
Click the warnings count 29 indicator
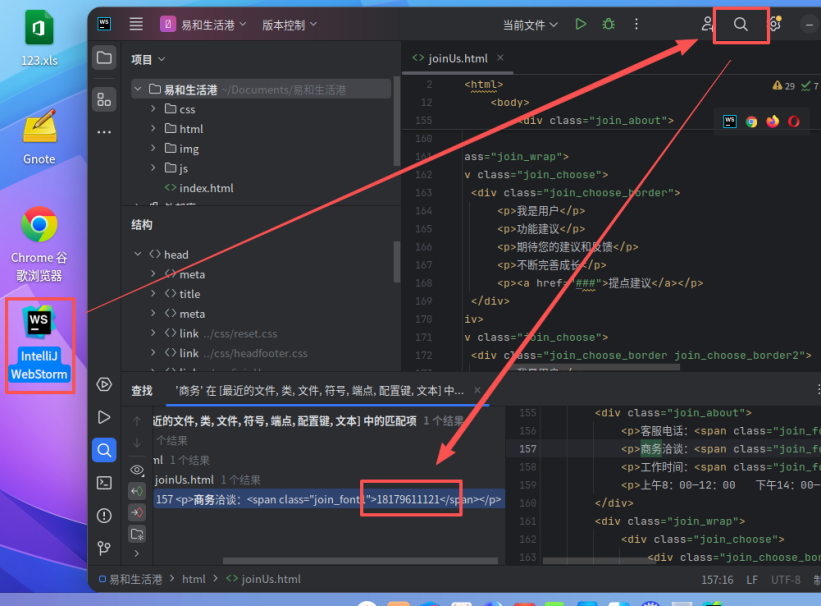(x=784, y=86)
